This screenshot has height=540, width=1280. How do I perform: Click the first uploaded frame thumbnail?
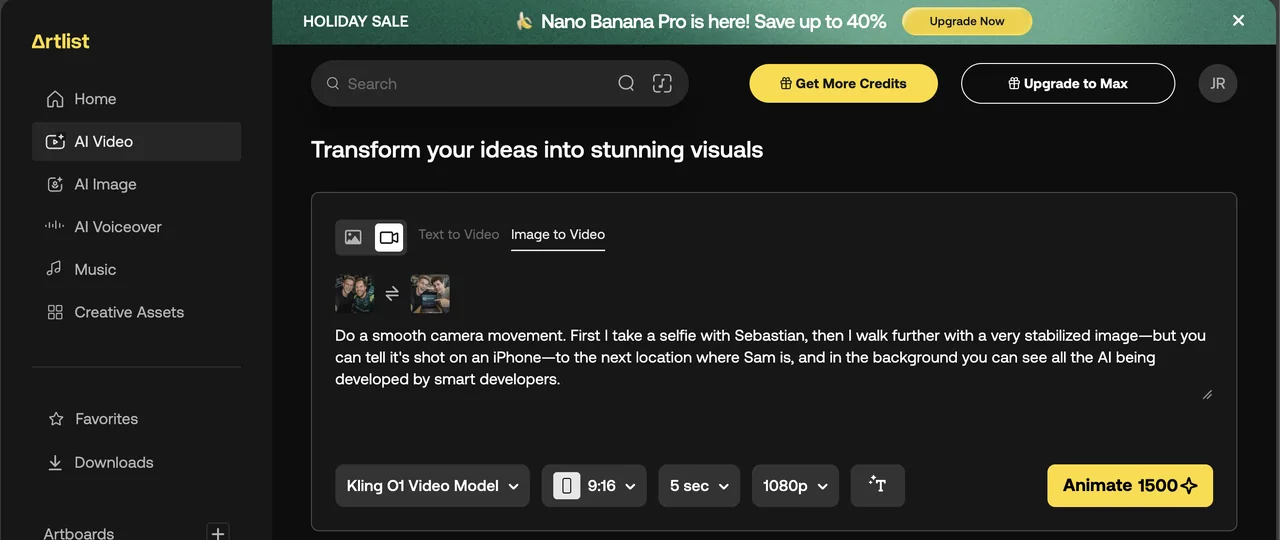click(354, 294)
